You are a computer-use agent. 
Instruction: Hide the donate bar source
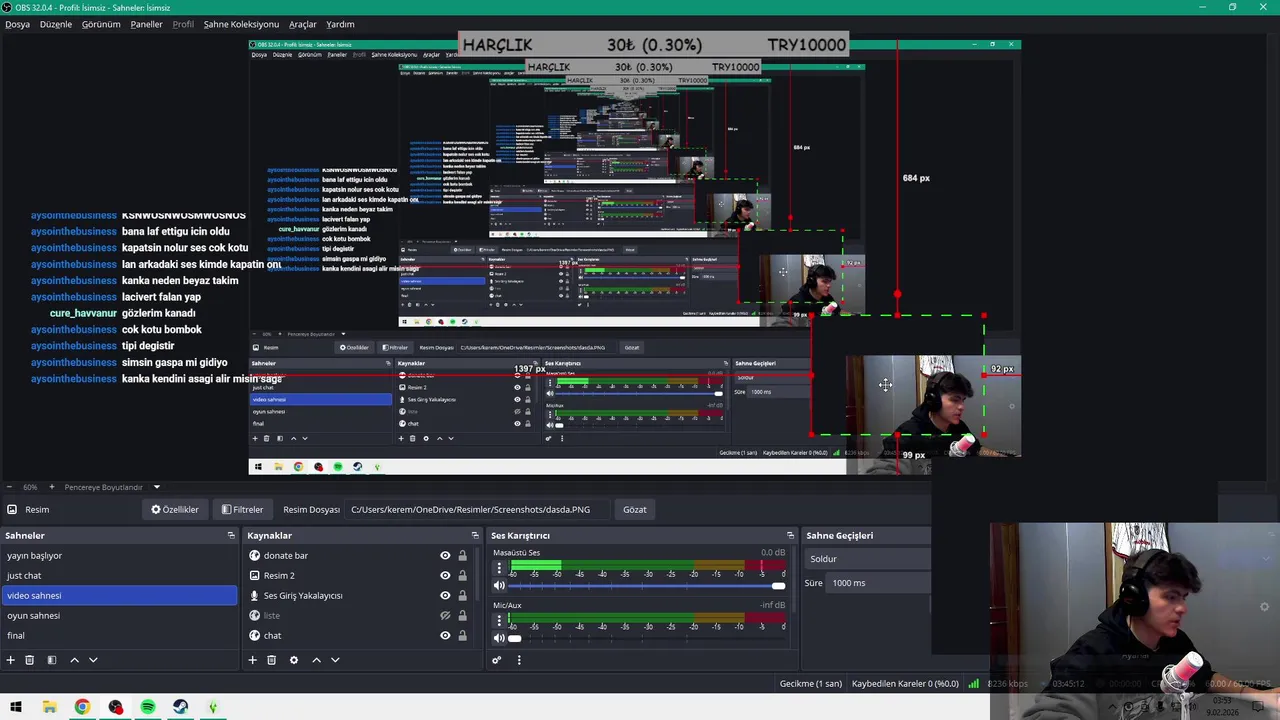(x=445, y=556)
